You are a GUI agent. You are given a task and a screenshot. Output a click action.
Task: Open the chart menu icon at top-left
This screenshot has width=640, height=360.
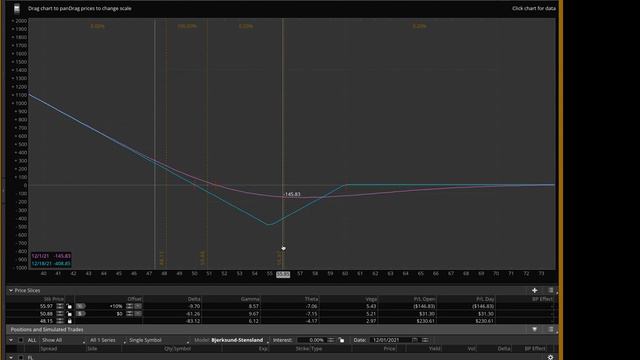click(17, 8)
